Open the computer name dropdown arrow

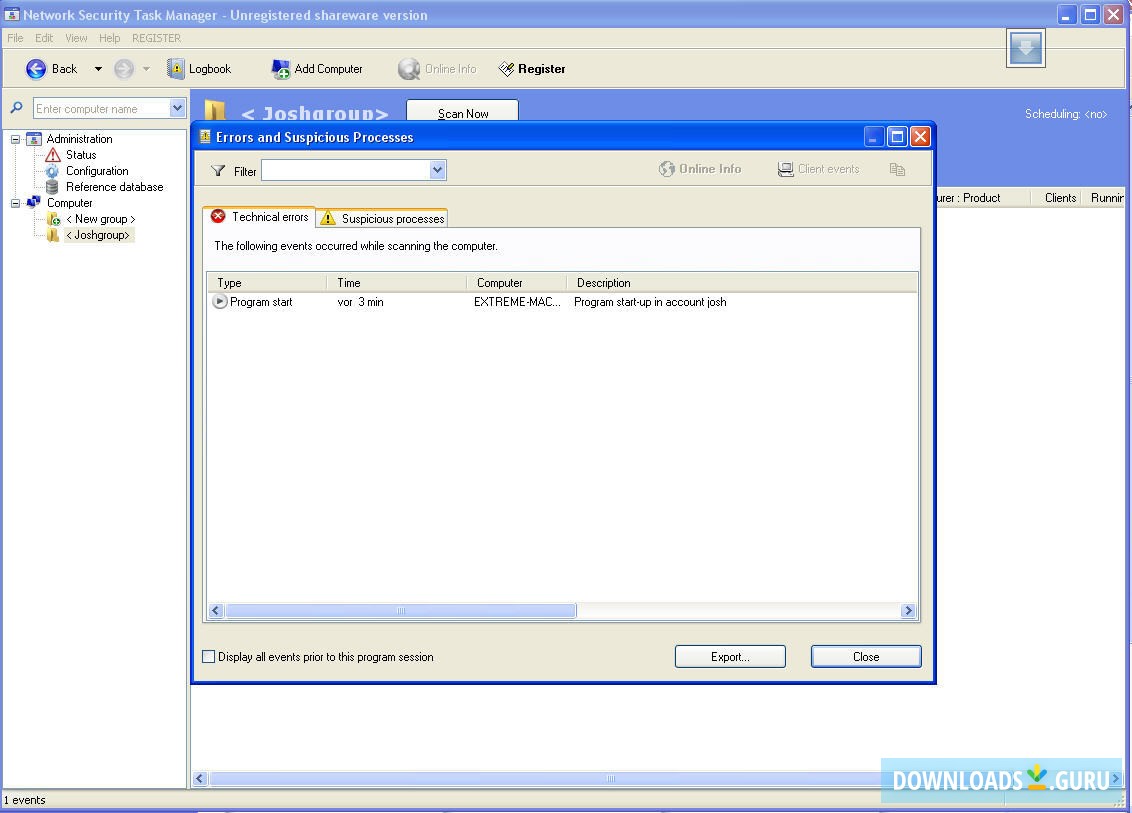point(178,108)
